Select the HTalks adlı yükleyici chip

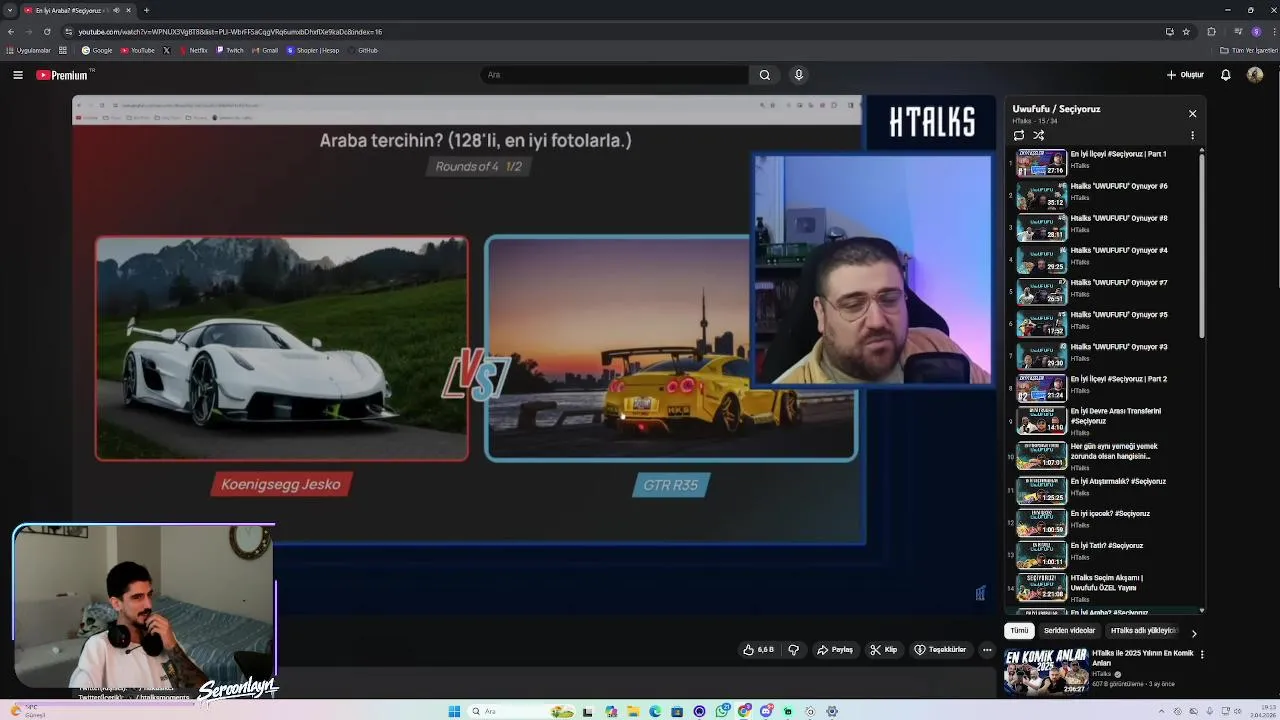pyautogui.click(x=1144, y=631)
